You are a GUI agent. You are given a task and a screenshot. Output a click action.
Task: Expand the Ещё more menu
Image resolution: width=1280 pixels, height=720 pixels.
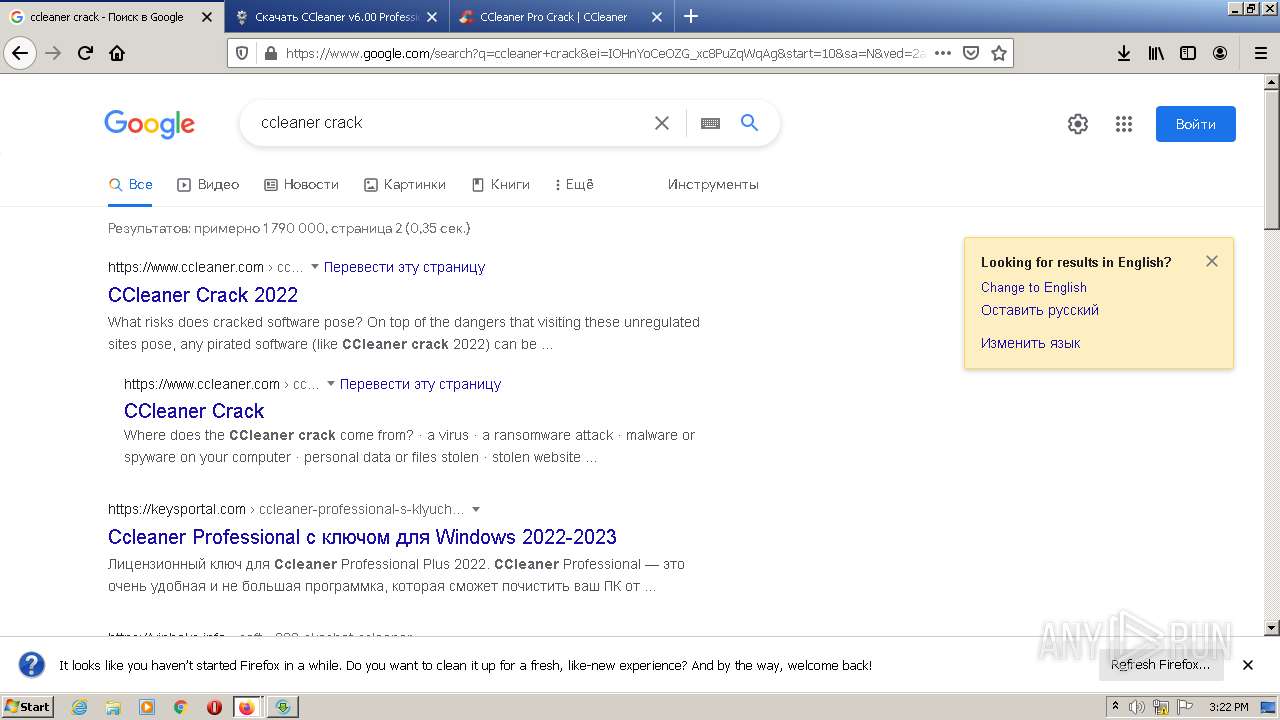[574, 184]
